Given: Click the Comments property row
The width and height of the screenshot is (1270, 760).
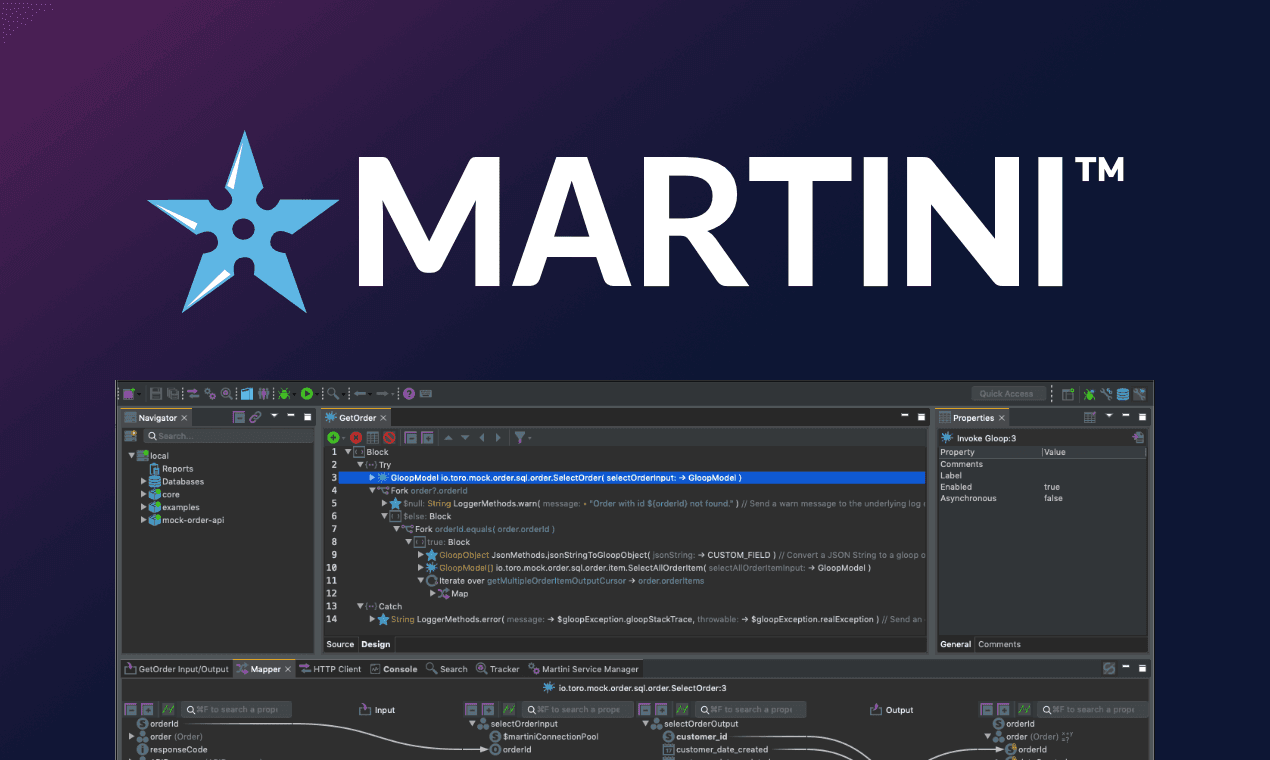Looking at the screenshot, I should click(1042, 464).
